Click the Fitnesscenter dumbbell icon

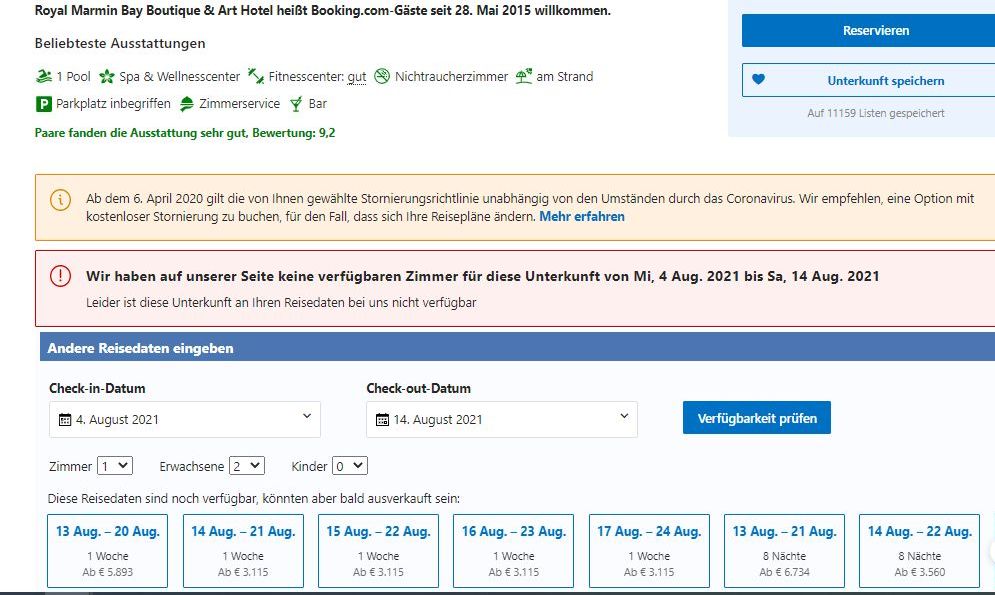[x=256, y=76]
